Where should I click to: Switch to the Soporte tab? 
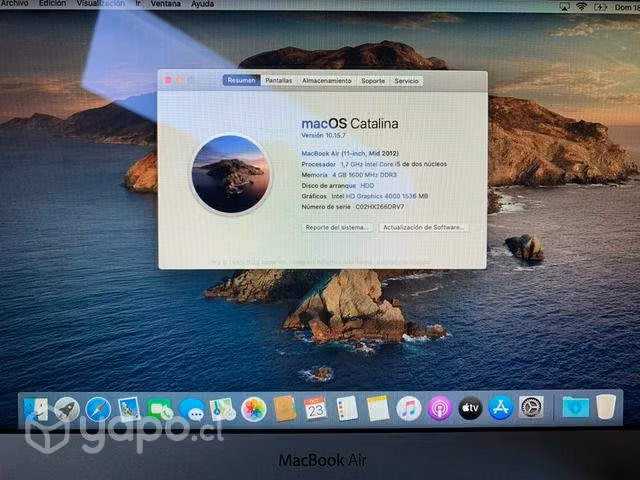pyautogui.click(x=373, y=81)
